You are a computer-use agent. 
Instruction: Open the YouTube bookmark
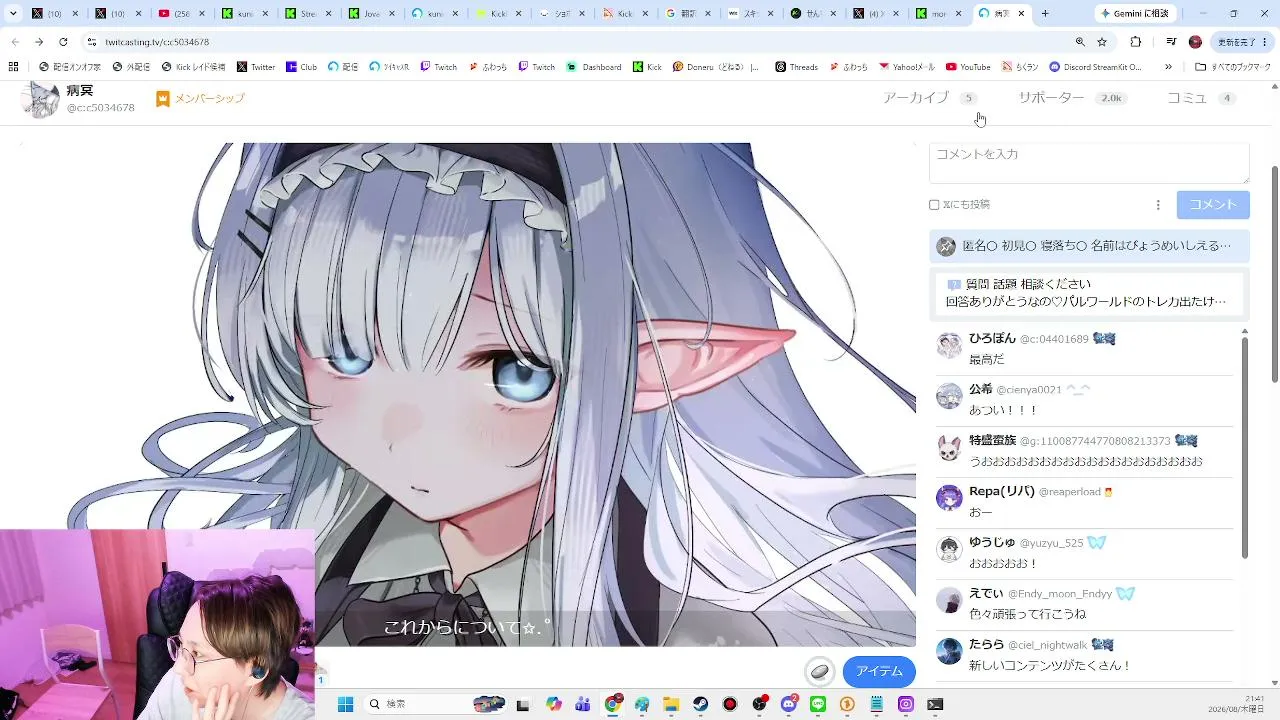click(968, 67)
